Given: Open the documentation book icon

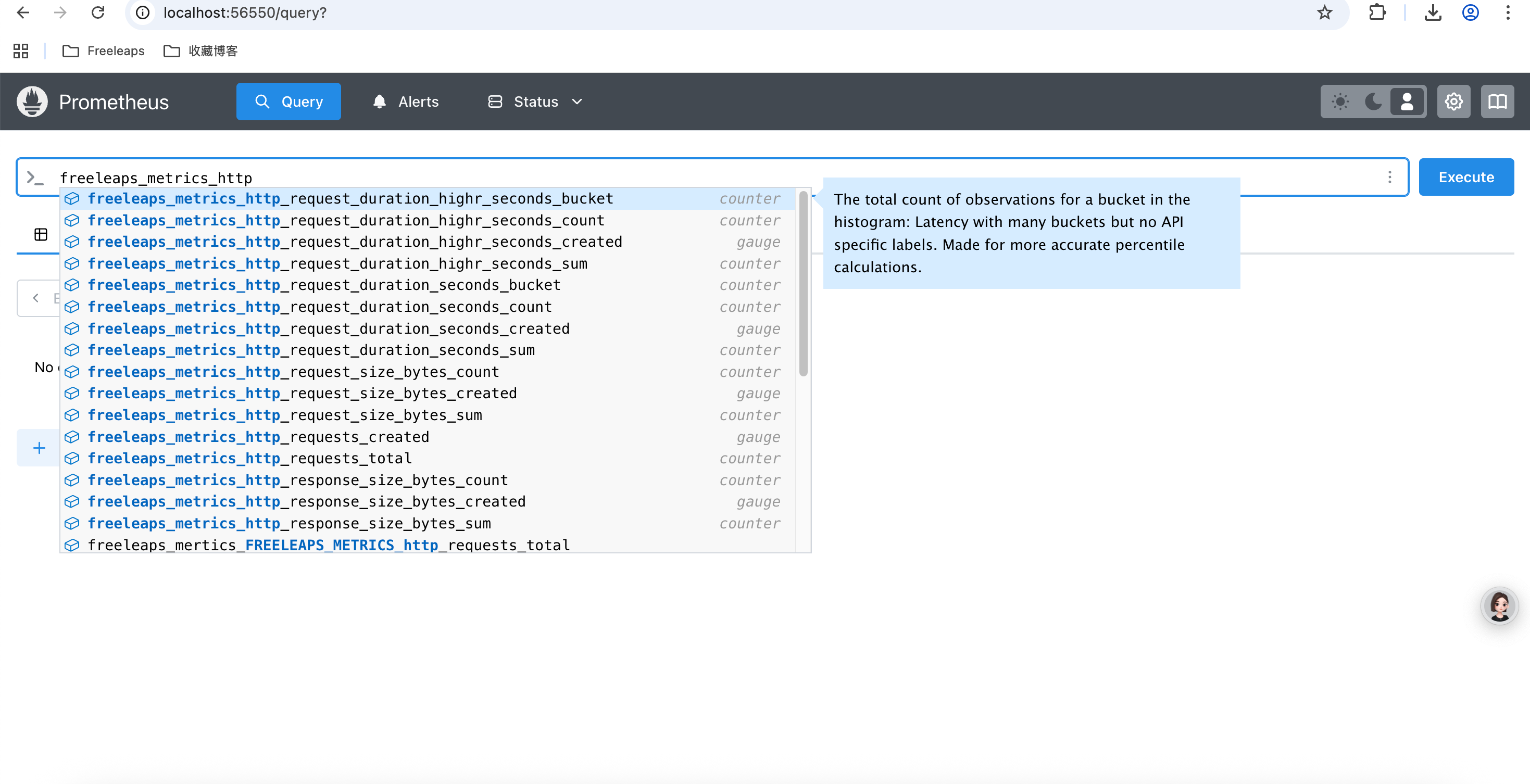Looking at the screenshot, I should click(x=1497, y=102).
